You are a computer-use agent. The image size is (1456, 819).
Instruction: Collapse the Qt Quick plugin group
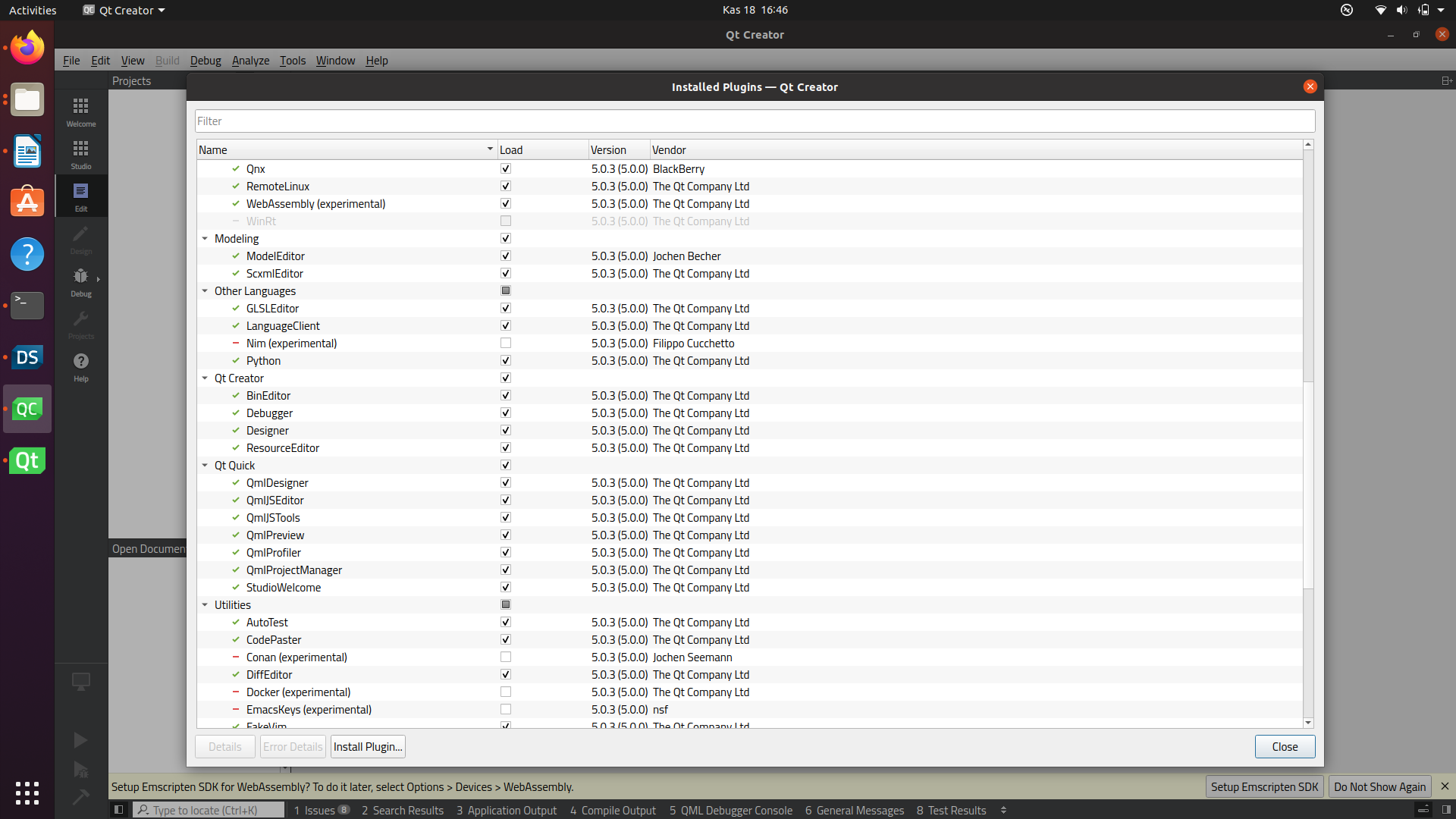pos(205,466)
